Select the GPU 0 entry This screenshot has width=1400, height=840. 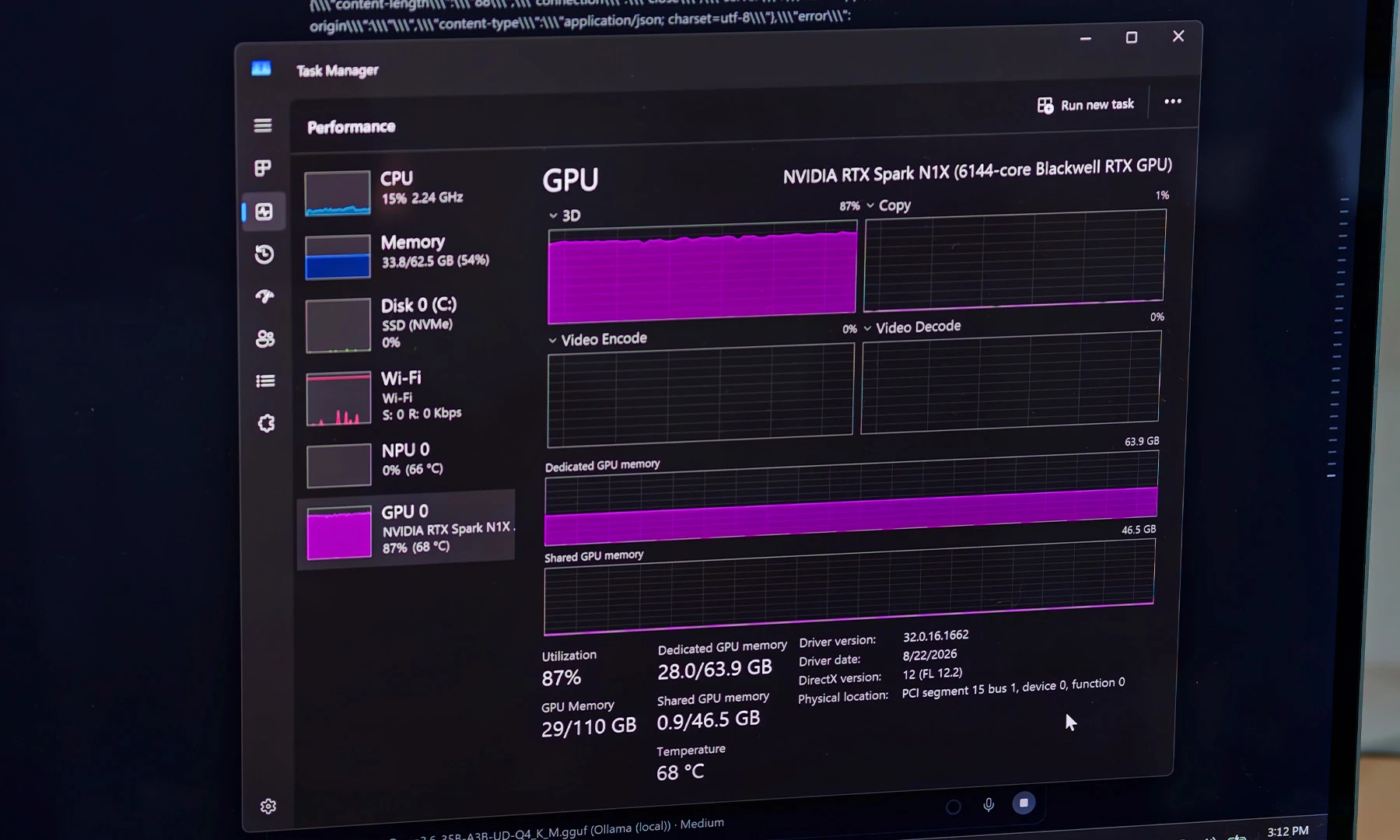pyautogui.click(x=406, y=531)
